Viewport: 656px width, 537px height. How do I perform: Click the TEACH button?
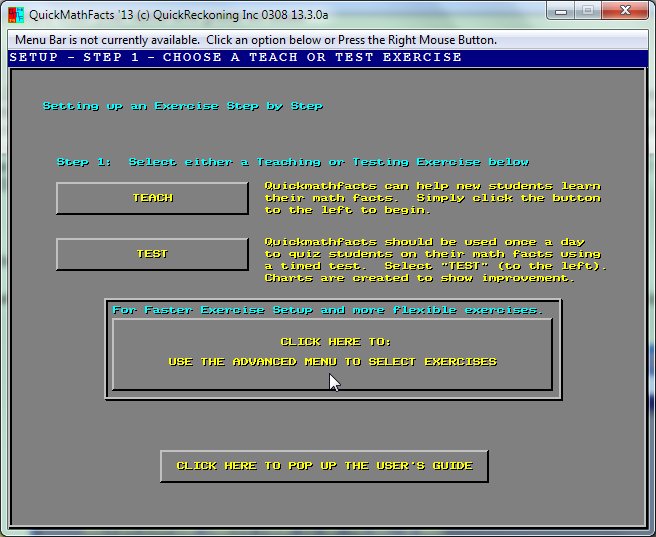point(152,198)
